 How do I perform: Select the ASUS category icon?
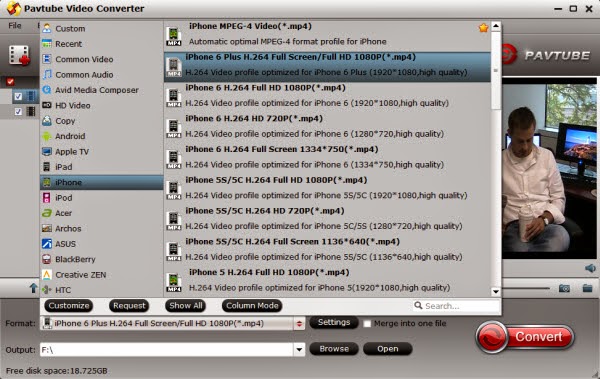coord(47,244)
